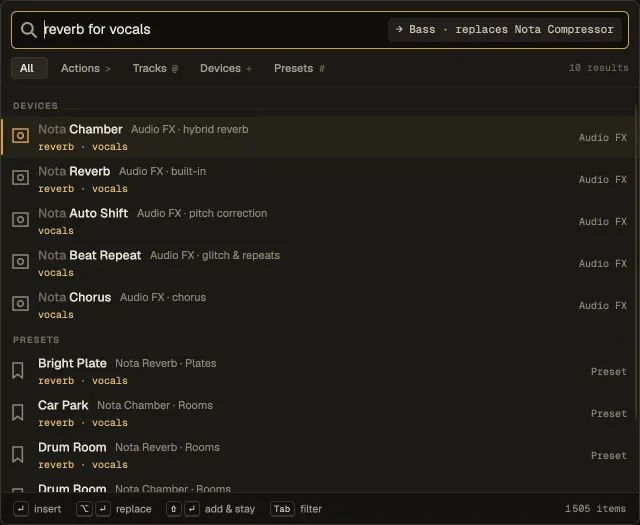The width and height of the screenshot is (640, 525).
Task: Click the Nota Reverb device icon
Action: [x=20, y=178]
